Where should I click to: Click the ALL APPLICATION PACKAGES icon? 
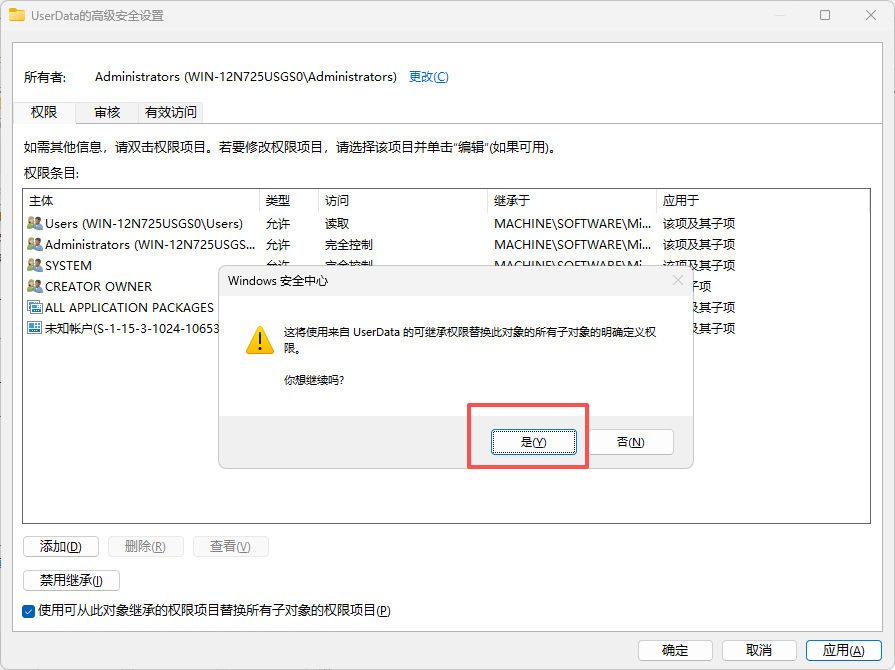click(35, 307)
